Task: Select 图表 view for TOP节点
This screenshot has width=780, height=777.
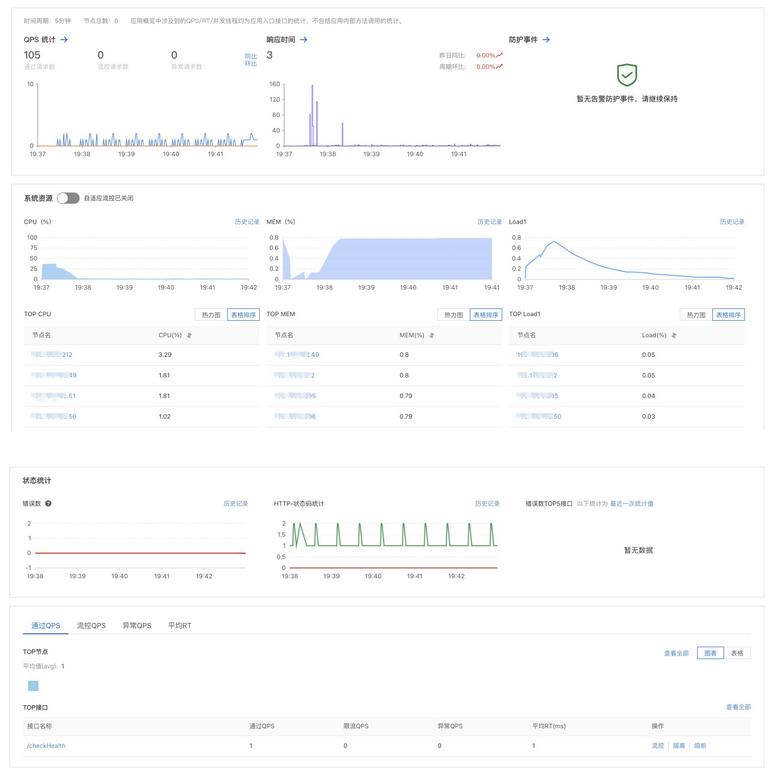Action: [710, 653]
